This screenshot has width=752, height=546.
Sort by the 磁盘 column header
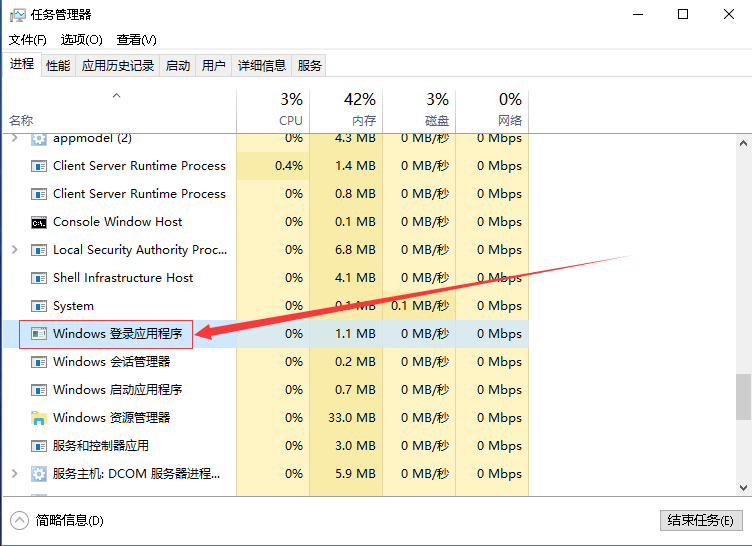pyautogui.click(x=419, y=110)
